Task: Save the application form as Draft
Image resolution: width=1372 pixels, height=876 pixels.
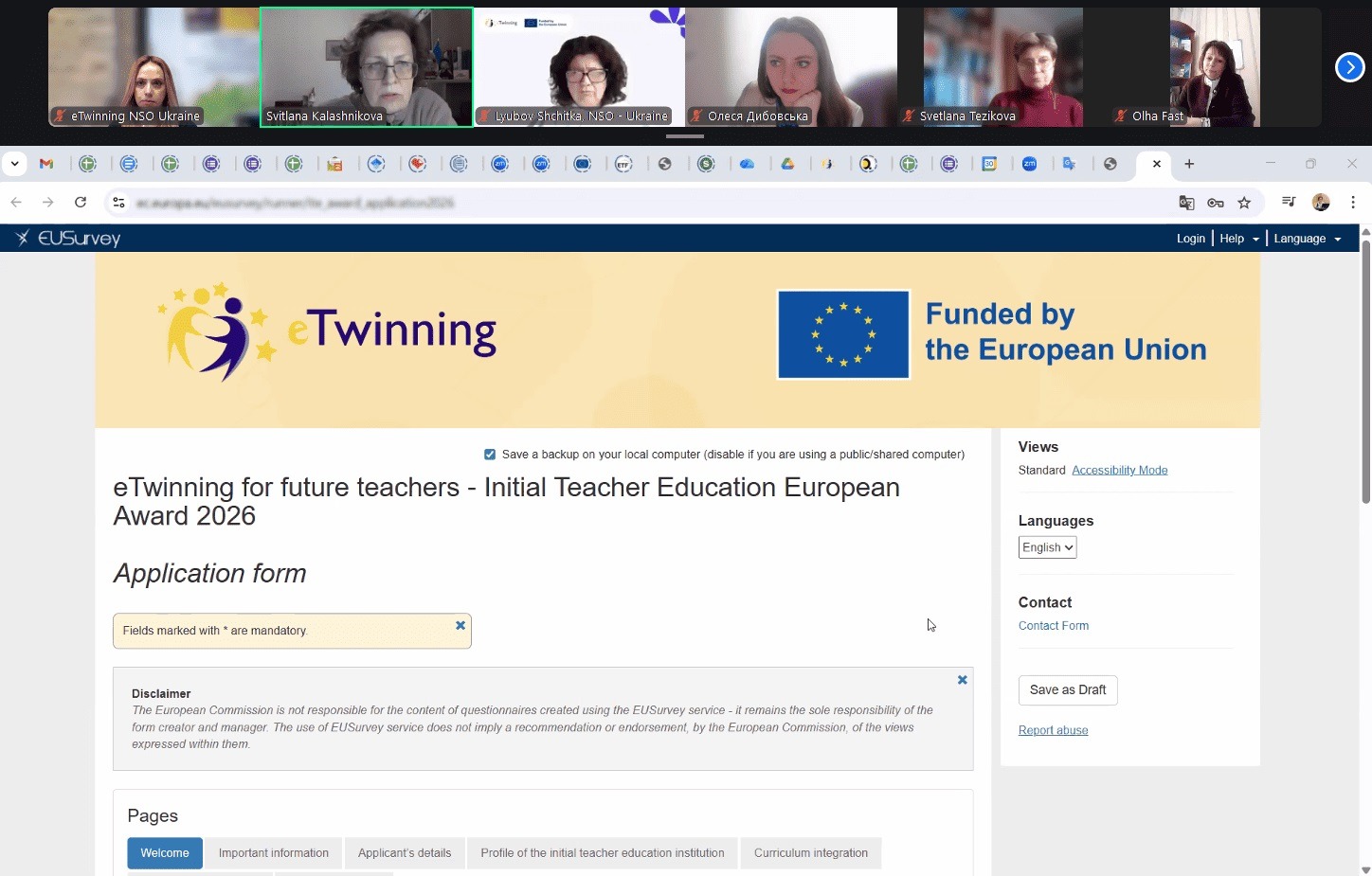Action: pos(1067,690)
